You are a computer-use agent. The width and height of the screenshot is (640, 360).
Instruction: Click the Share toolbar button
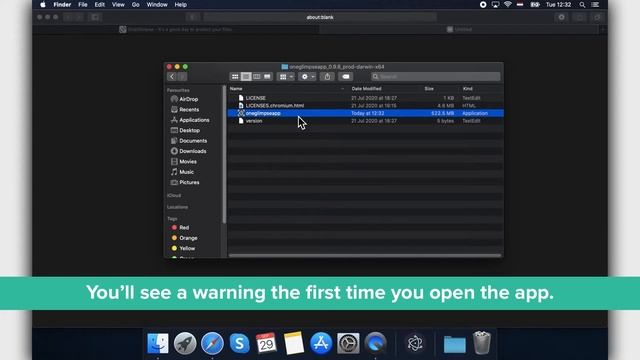point(327,77)
